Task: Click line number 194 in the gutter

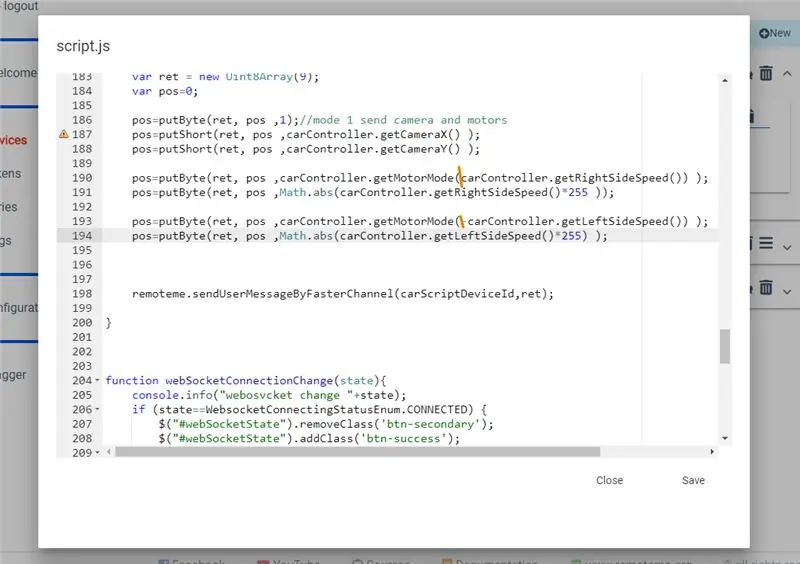Action: coord(82,236)
